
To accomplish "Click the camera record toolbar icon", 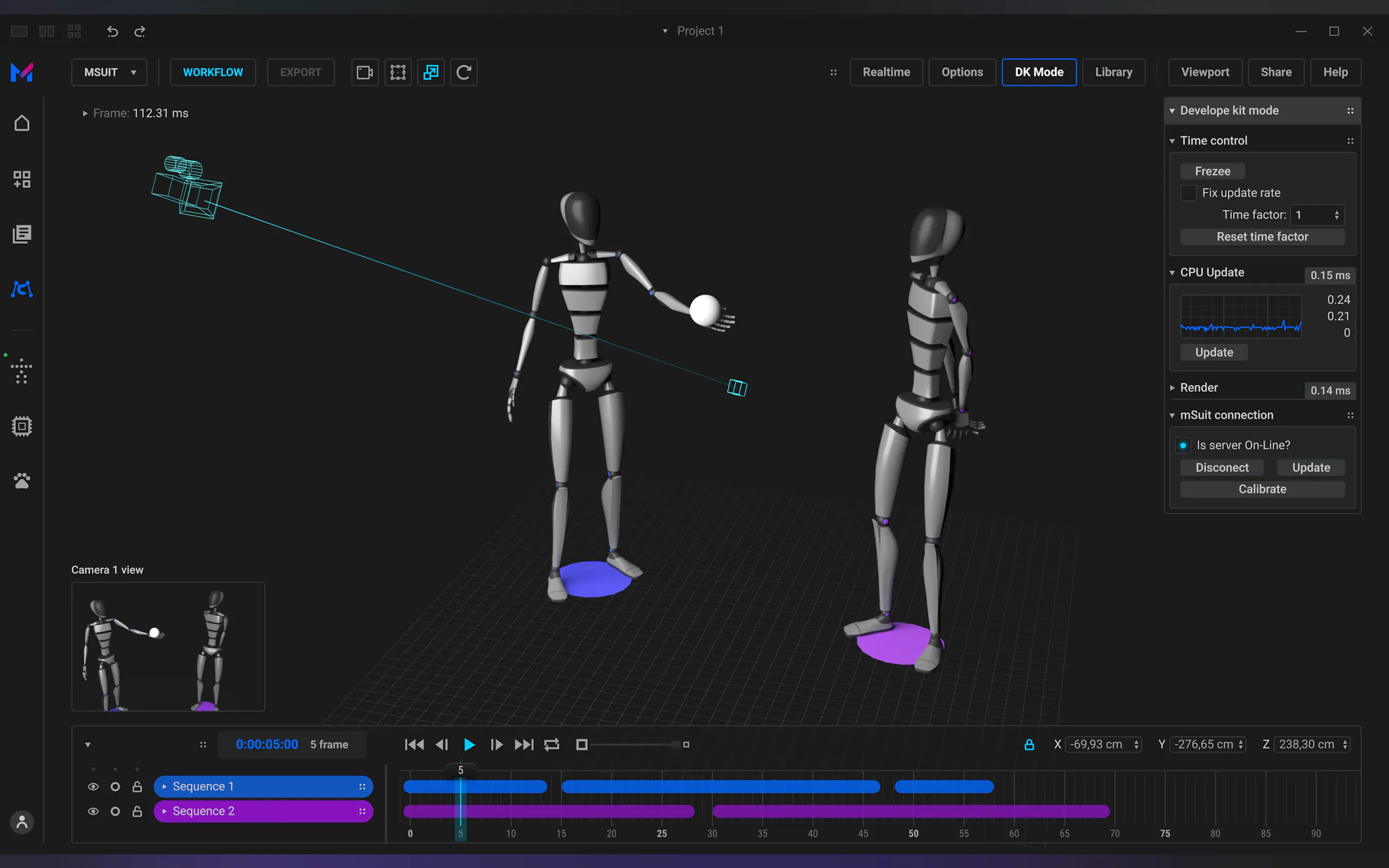I will click(365, 72).
